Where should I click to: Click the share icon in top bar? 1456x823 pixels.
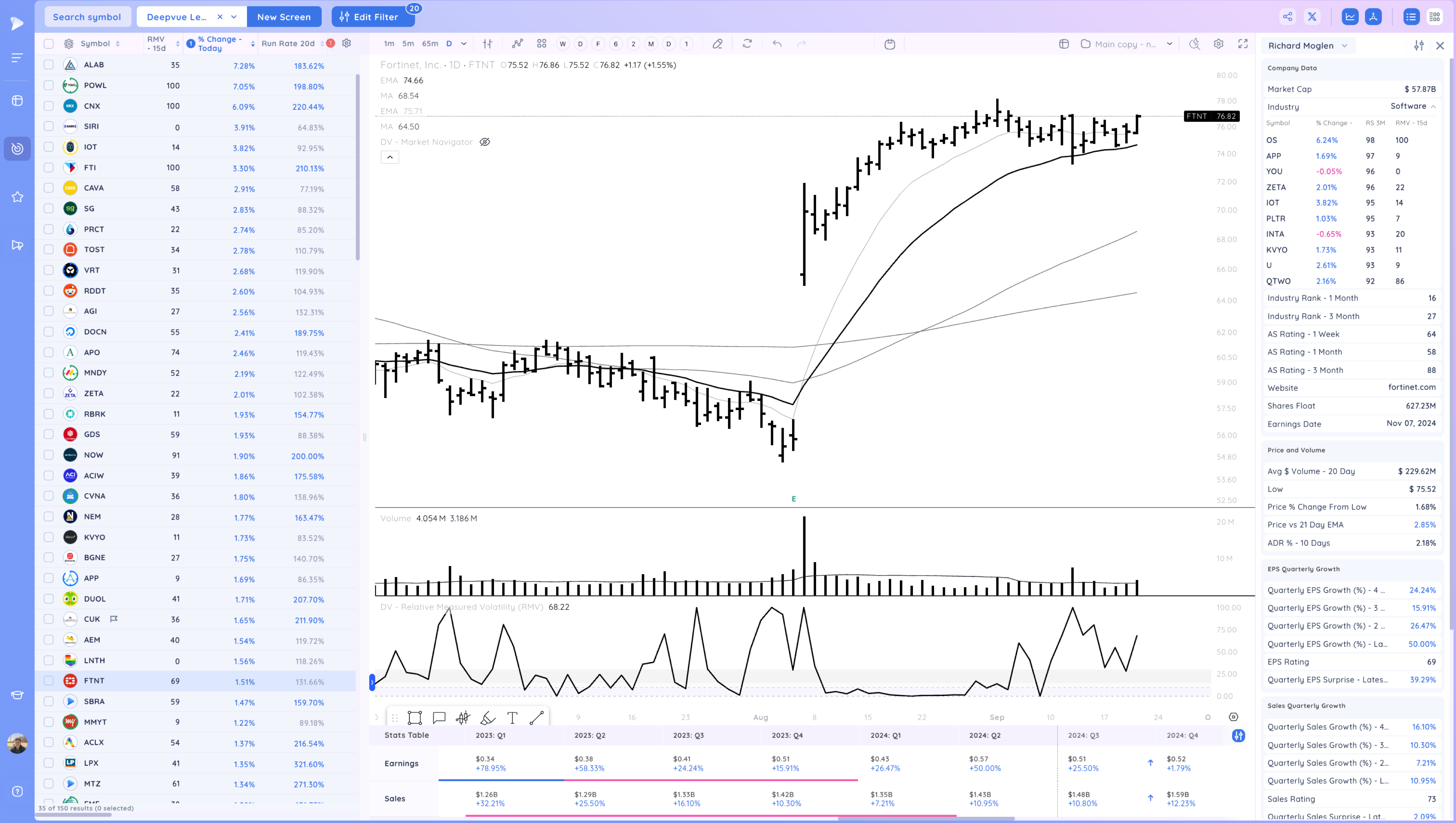coord(1287,17)
